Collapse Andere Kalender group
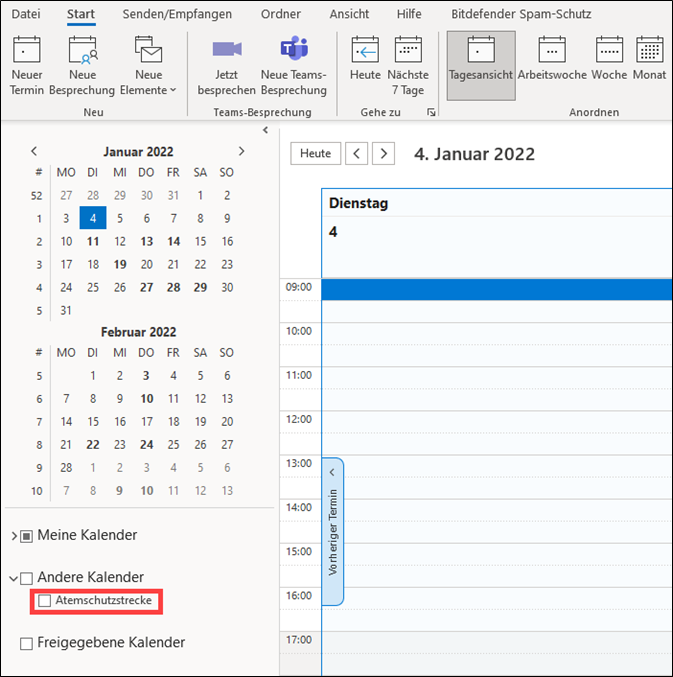The width and height of the screenshot is (673, 677). [14, 578]
